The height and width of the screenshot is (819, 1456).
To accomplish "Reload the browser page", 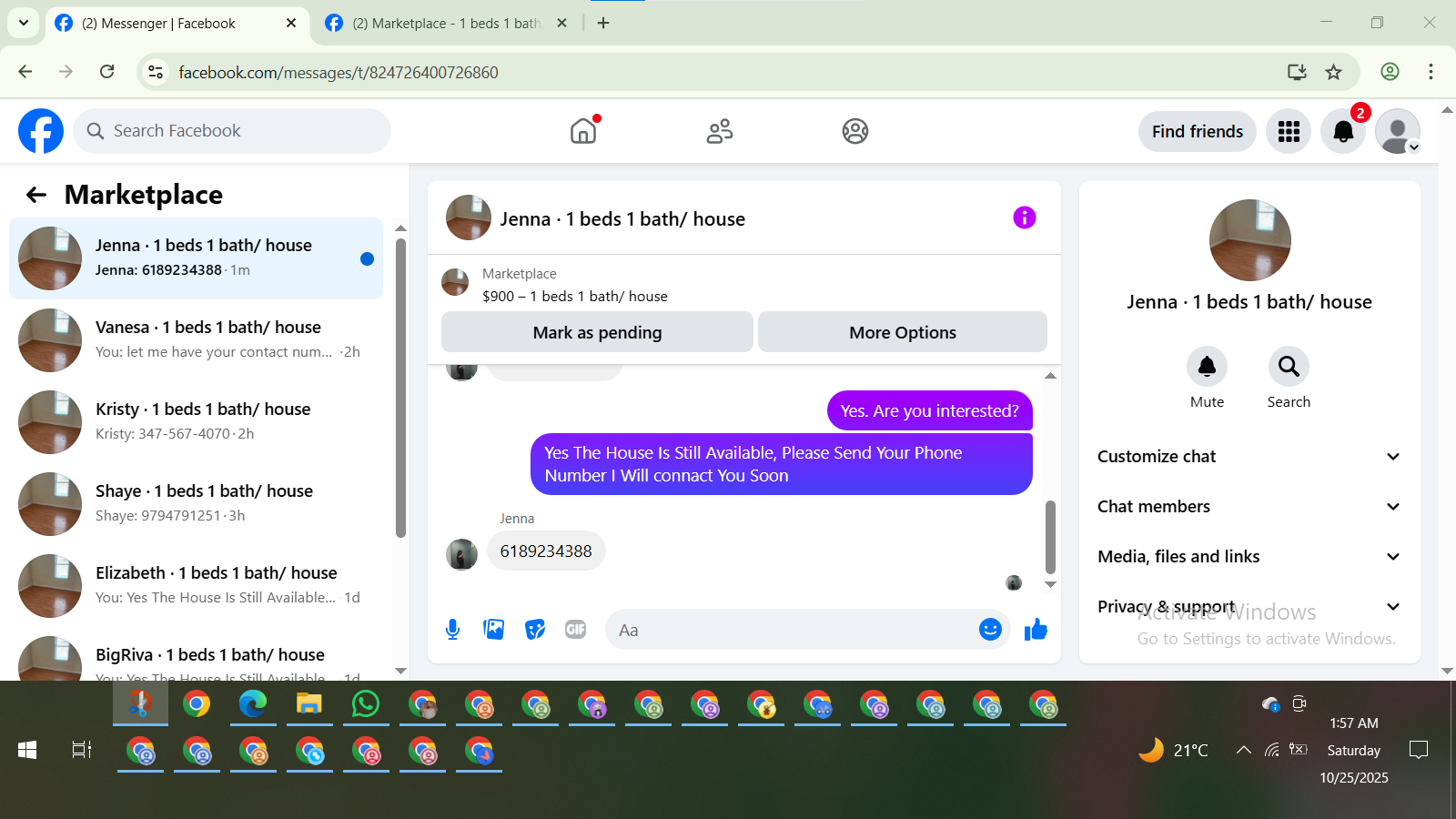I will 107,72.
